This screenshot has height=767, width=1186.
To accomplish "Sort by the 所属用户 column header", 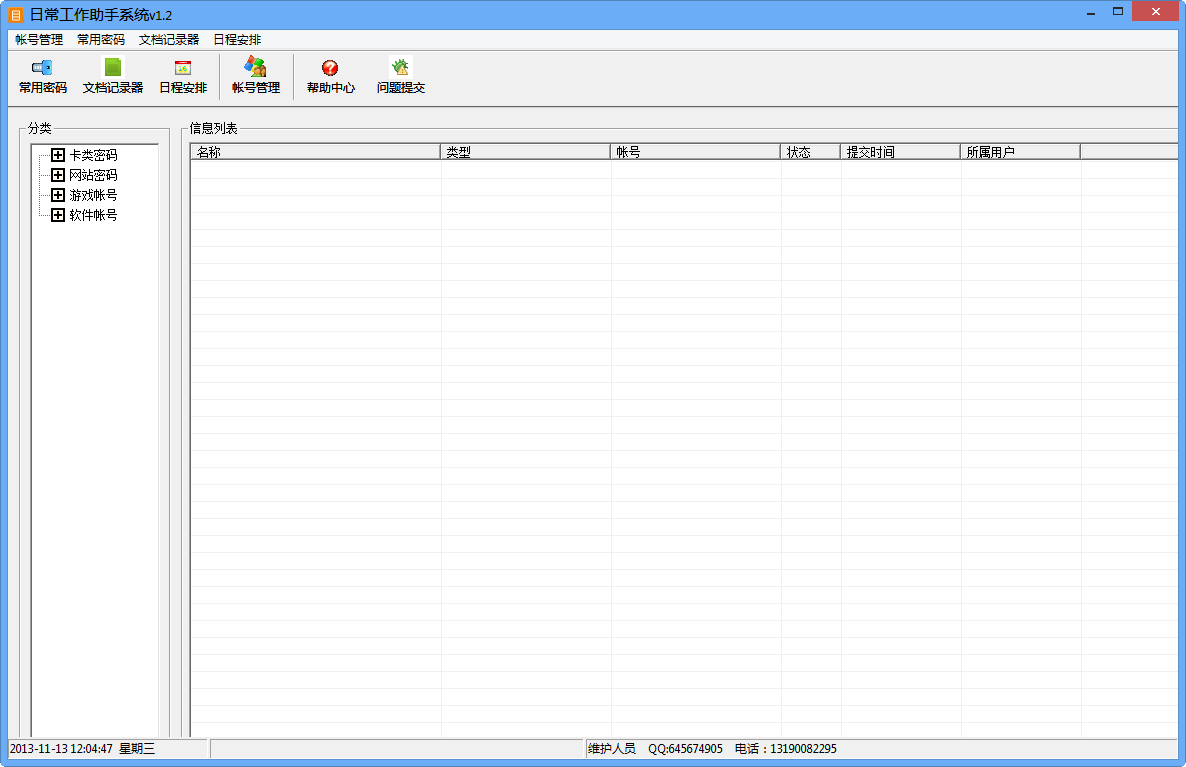I will (1020, 152).
